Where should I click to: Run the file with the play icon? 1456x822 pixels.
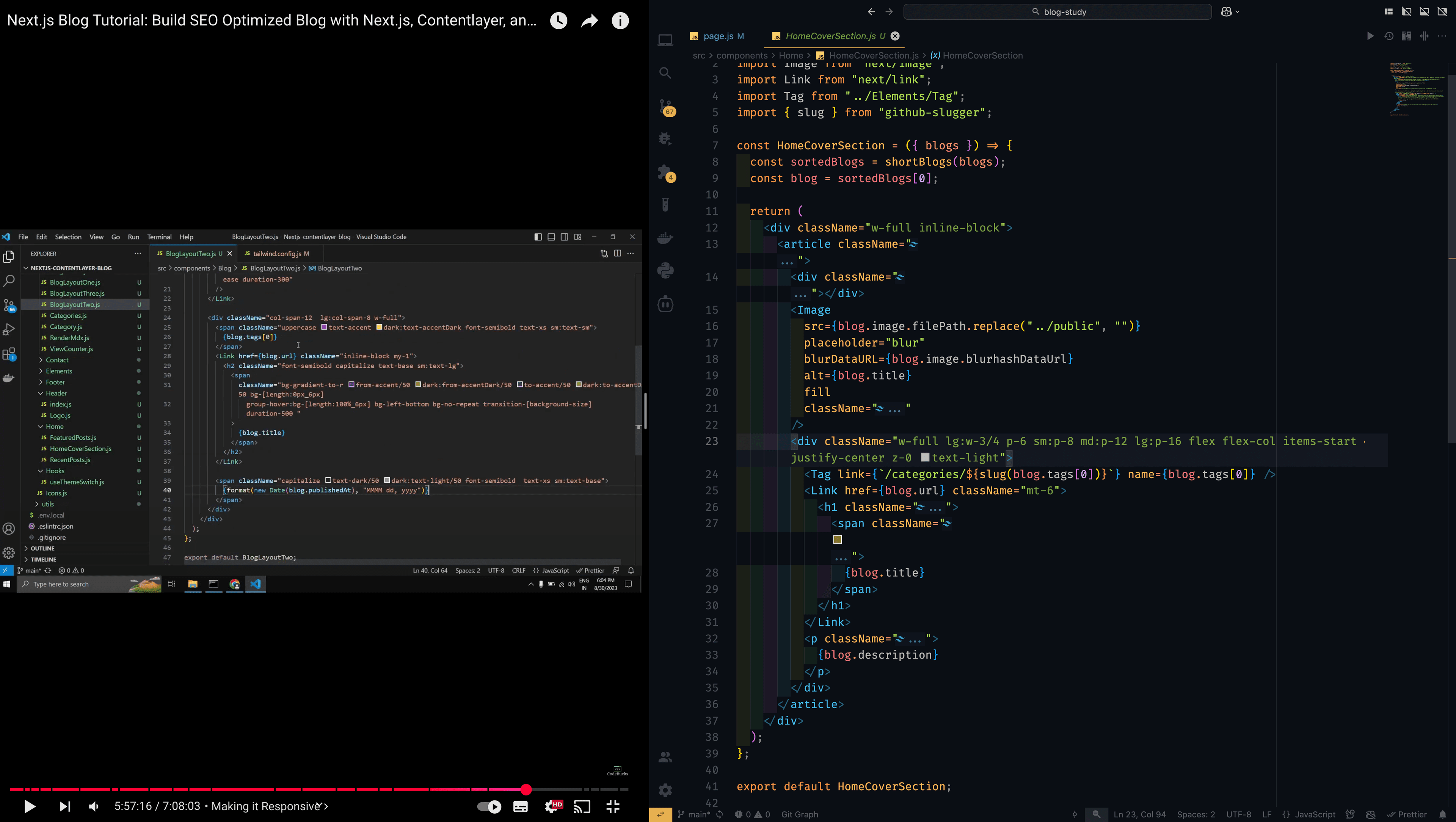1370,36
